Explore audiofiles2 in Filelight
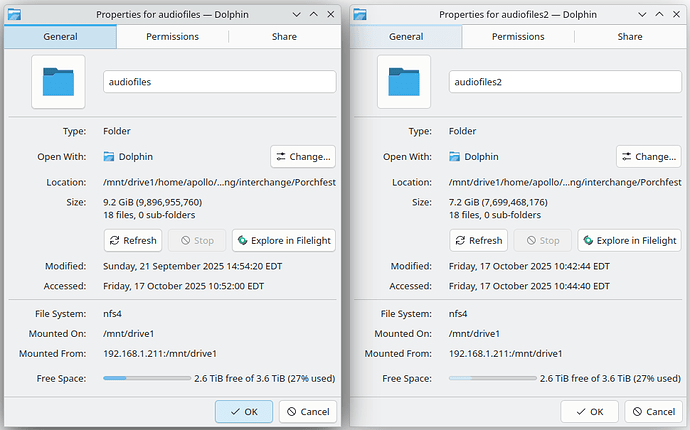This screenshot has width=690, height=430. click(629, 240)
